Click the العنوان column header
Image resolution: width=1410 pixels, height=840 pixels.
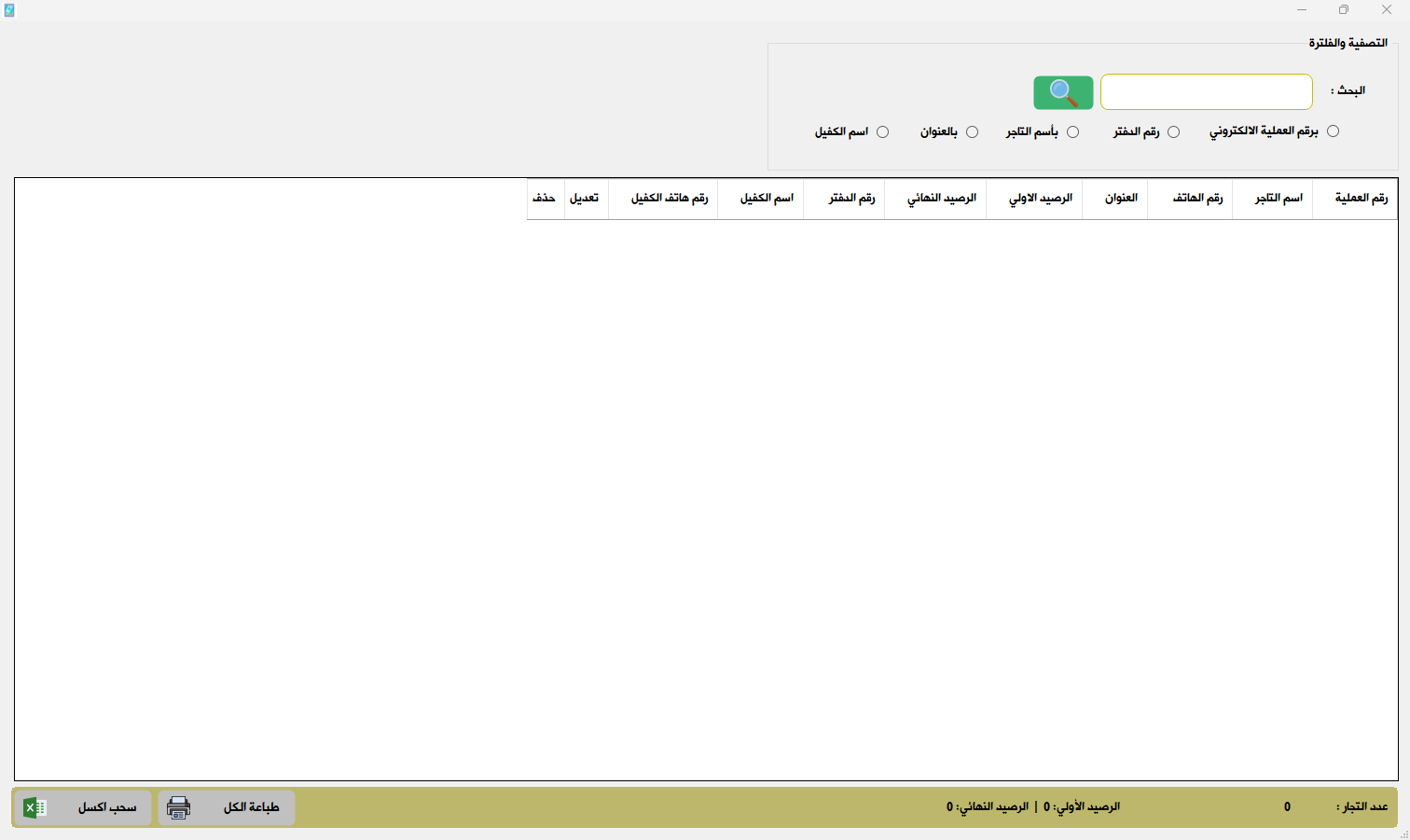point(1114,199)
